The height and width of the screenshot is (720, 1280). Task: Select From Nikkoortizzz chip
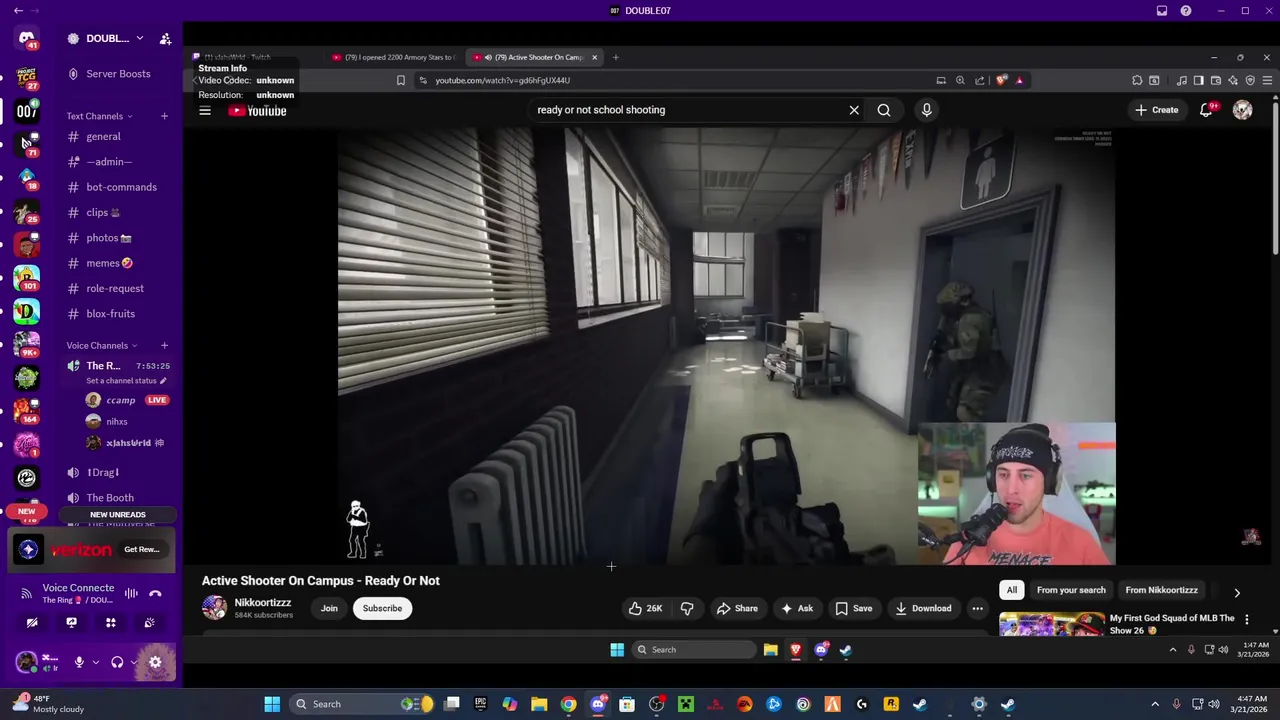click(x=1162, y=590)
